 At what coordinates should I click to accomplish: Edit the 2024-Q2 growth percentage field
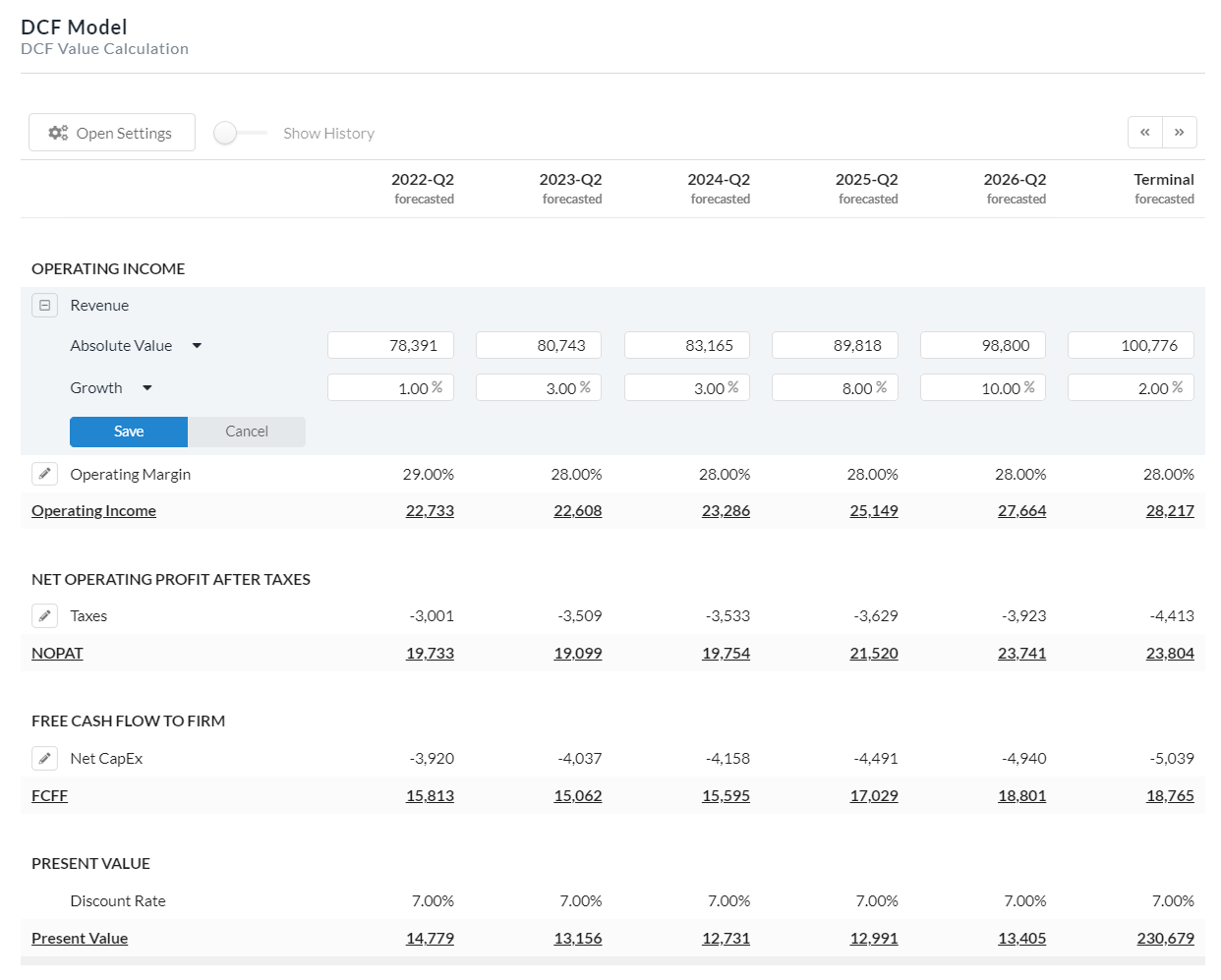687,387
